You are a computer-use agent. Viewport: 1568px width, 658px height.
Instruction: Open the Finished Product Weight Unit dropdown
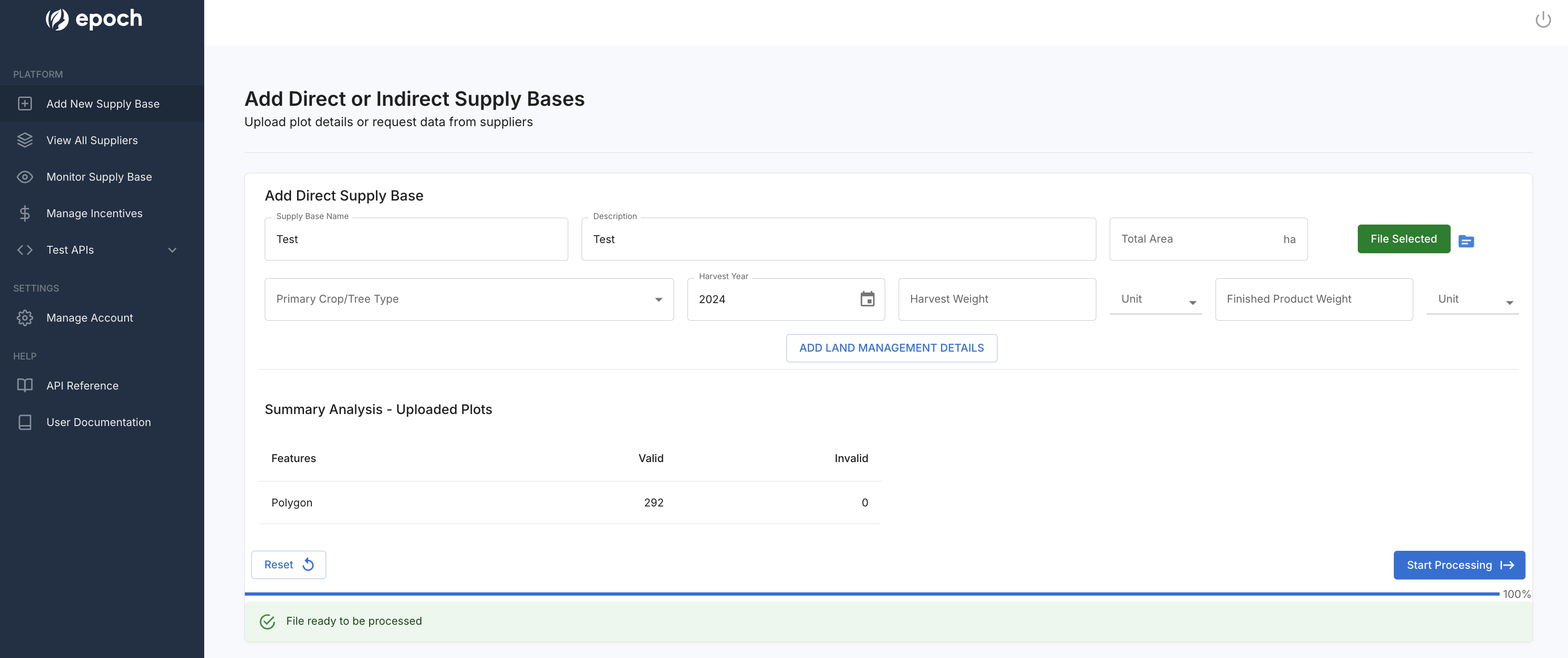click(1472, 299)
